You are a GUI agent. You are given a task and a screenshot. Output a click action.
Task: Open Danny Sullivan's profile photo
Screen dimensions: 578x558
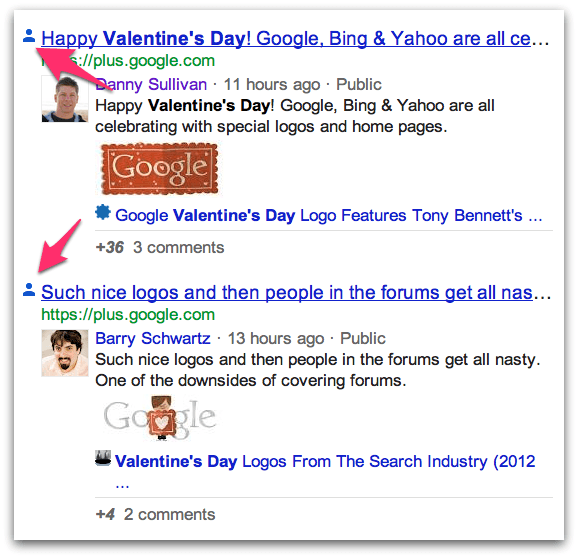(x=65, y=98)
